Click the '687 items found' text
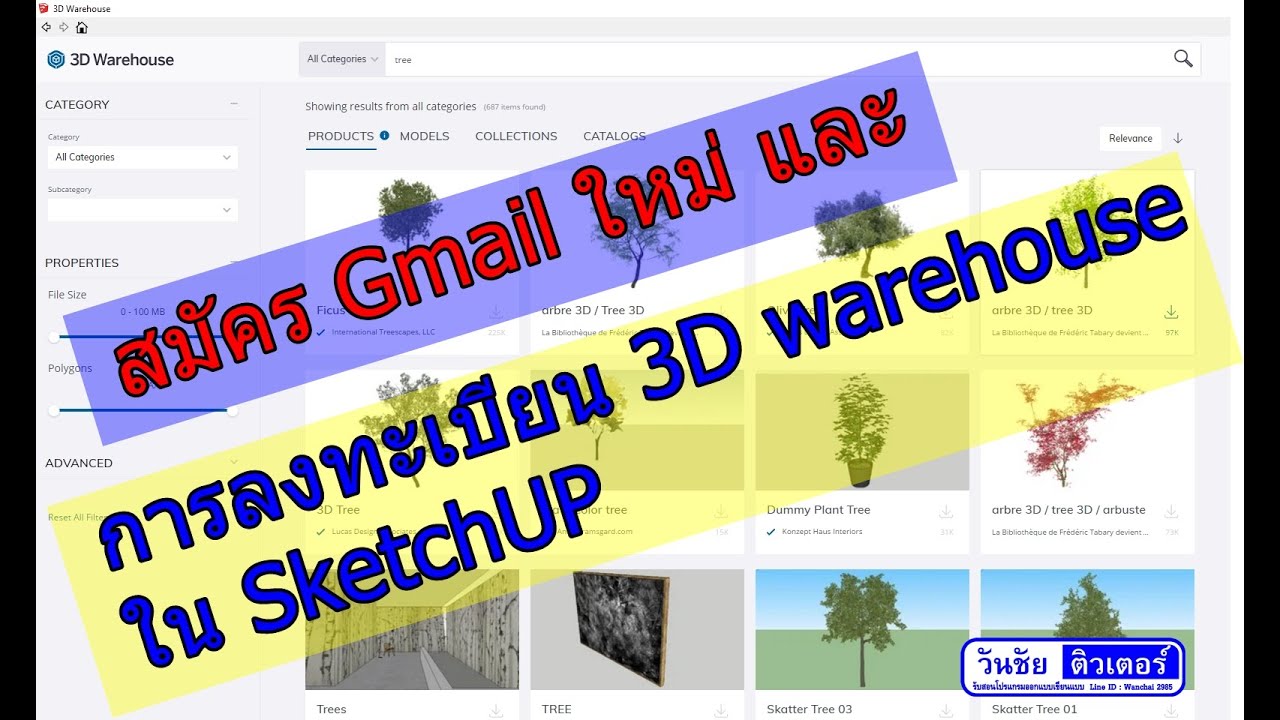Screen dimensions: 1280x720 514,107
